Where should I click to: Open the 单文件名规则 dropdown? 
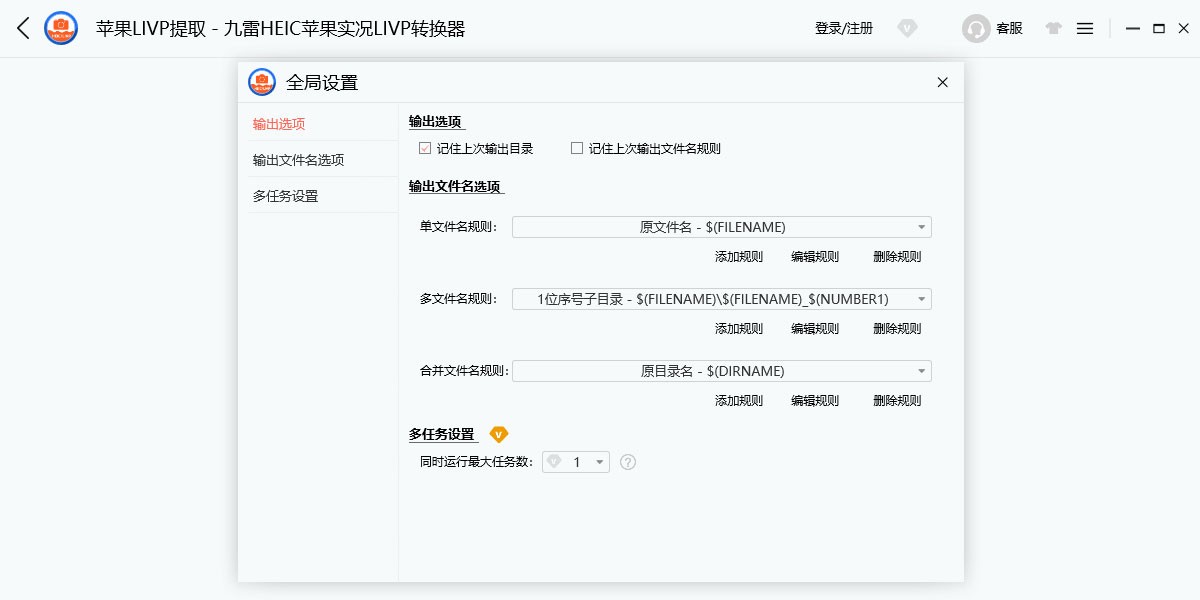[721, 227]
